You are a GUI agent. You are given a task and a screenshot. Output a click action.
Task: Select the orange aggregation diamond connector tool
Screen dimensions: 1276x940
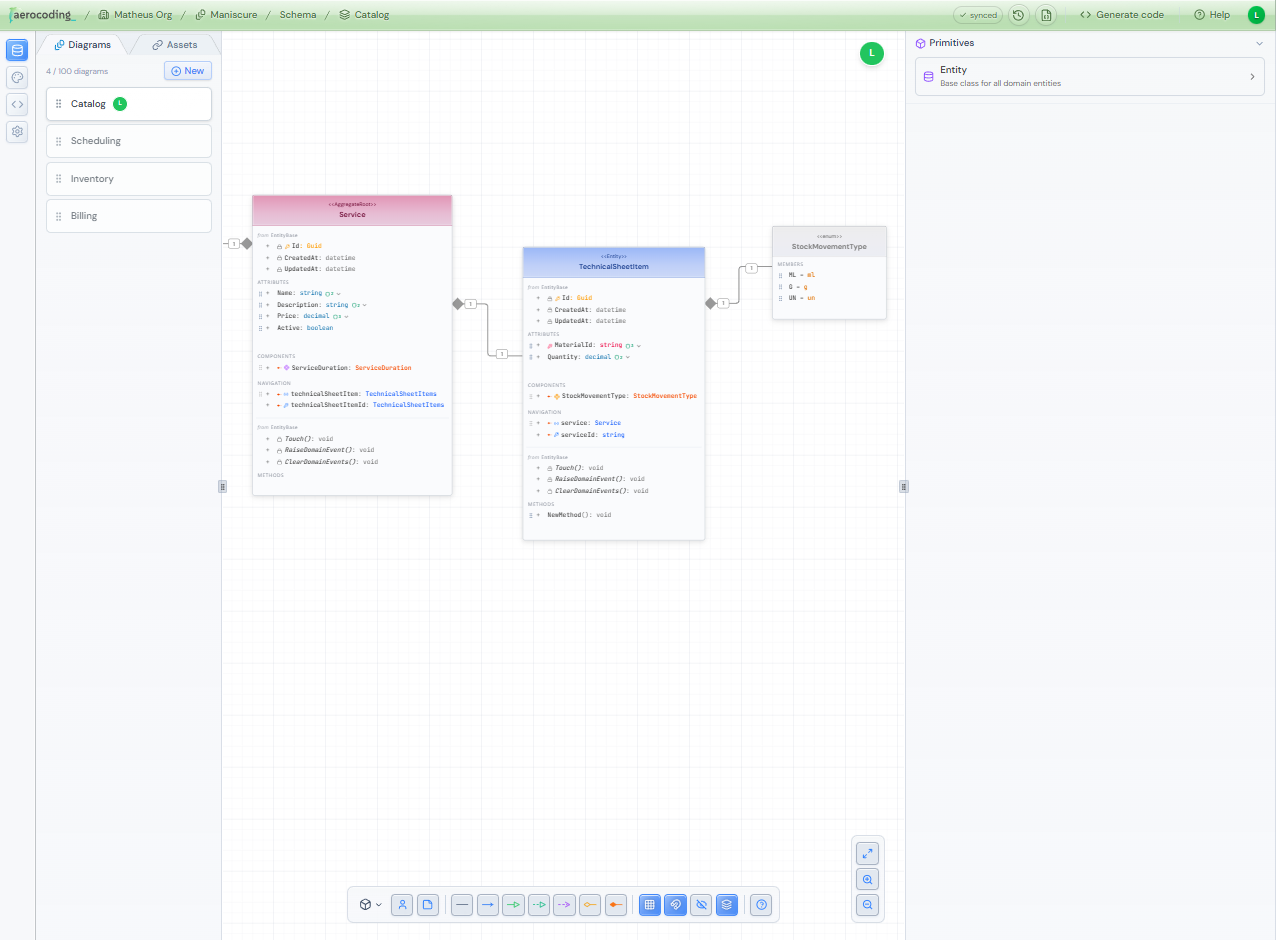590,904
